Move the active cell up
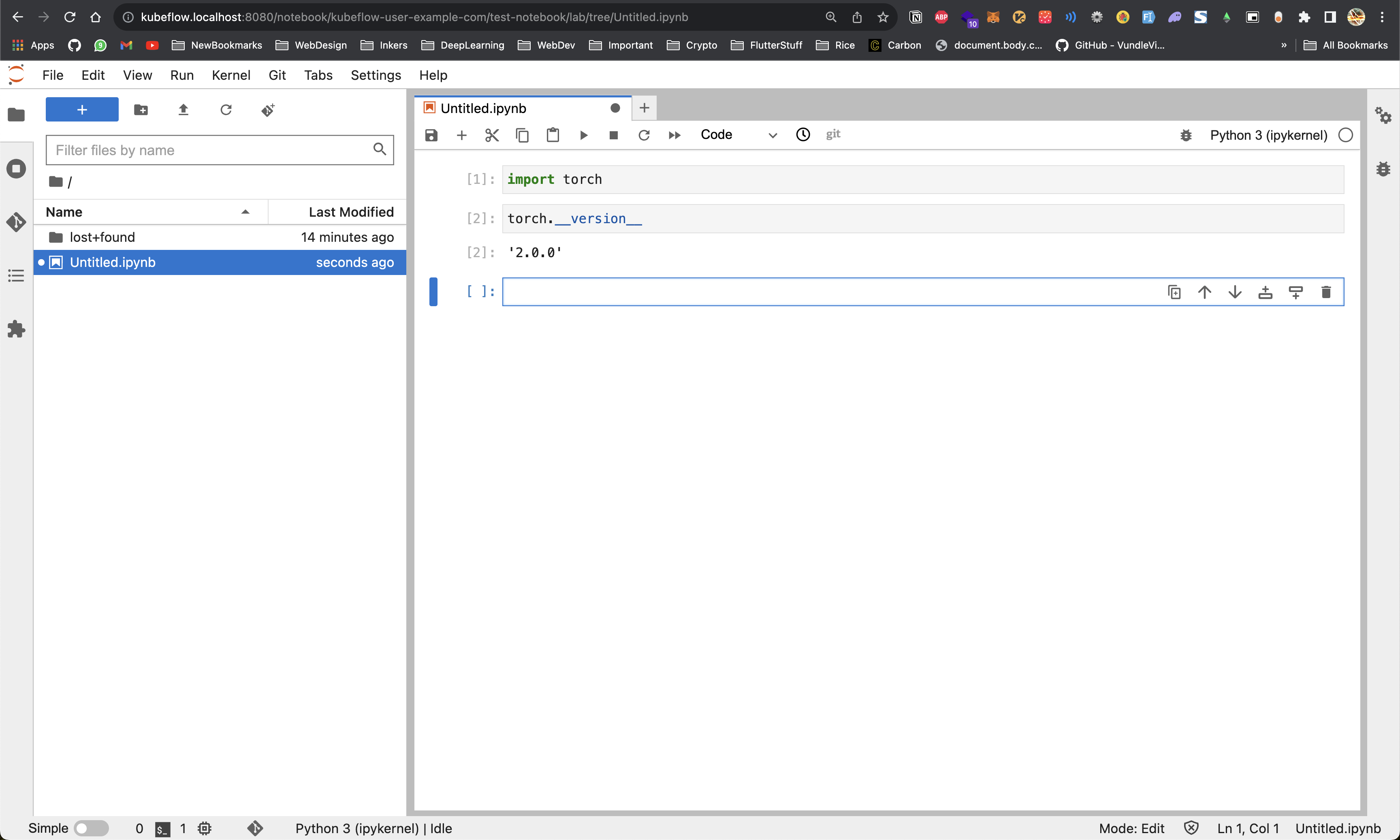 [1205, 292]
